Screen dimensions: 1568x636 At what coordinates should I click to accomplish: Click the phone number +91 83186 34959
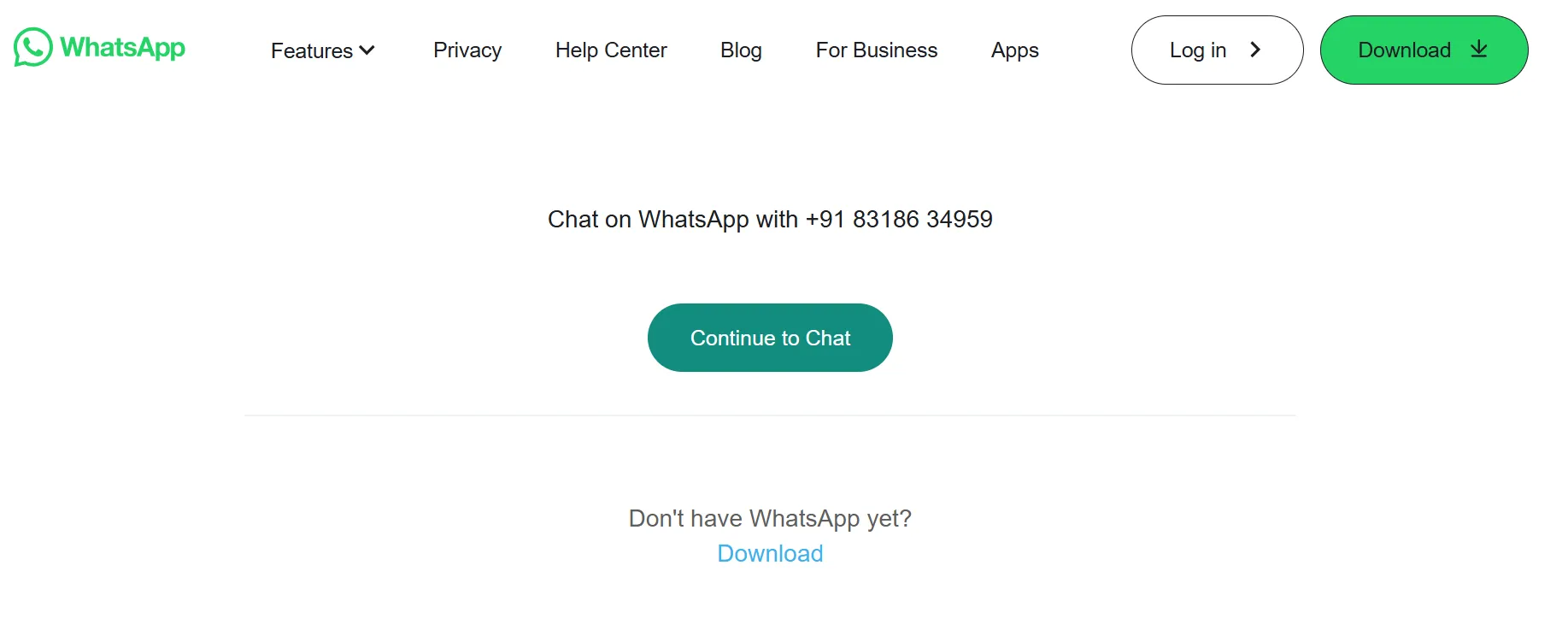(x=899, y=220)
